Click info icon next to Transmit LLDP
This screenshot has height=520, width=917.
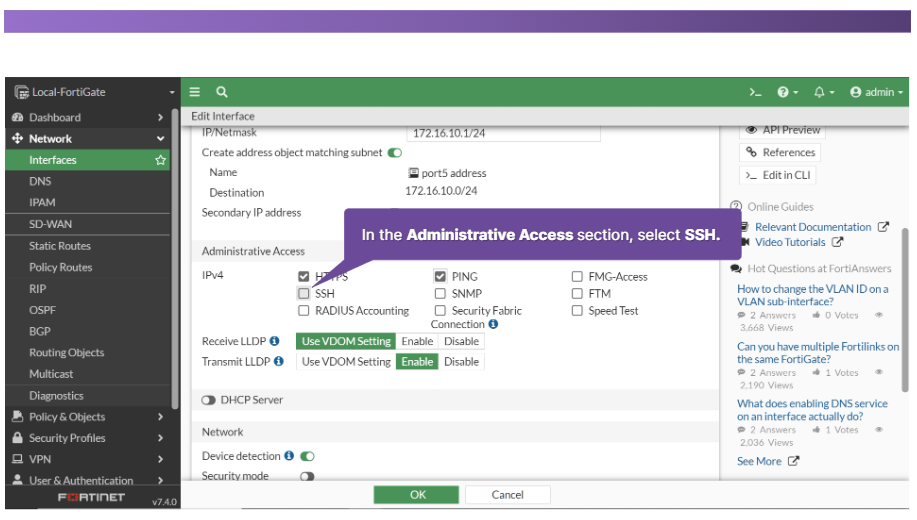click(279, 361)
